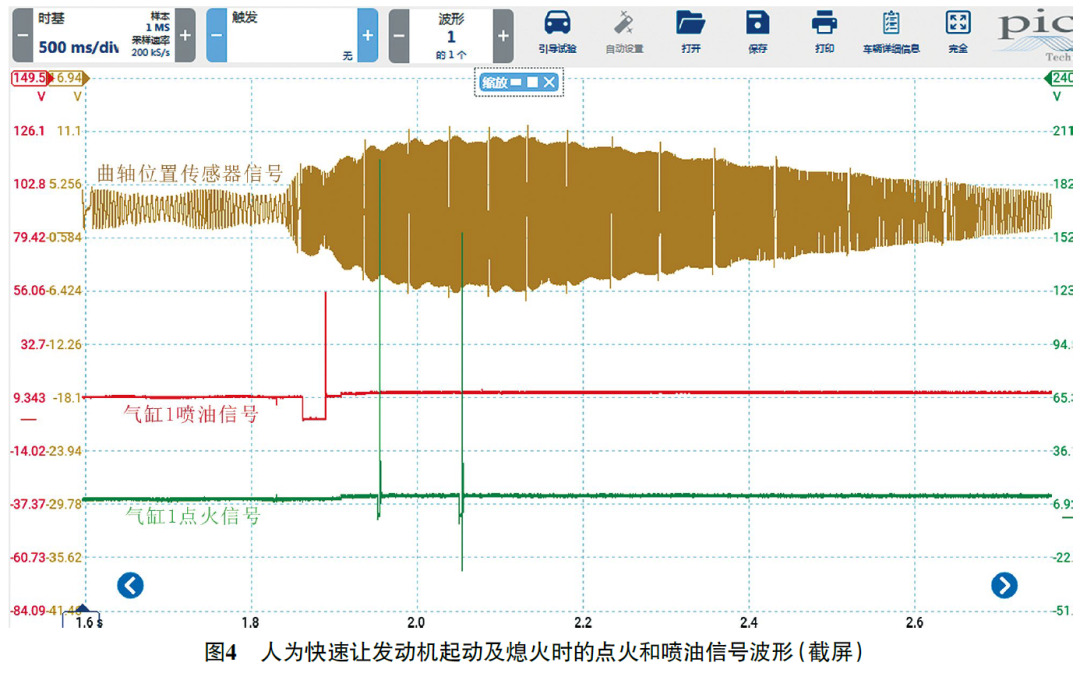Click the plus button on the 触发 trigger panel
Viewport: 1080px width, 673px height.
coord(368,35)
